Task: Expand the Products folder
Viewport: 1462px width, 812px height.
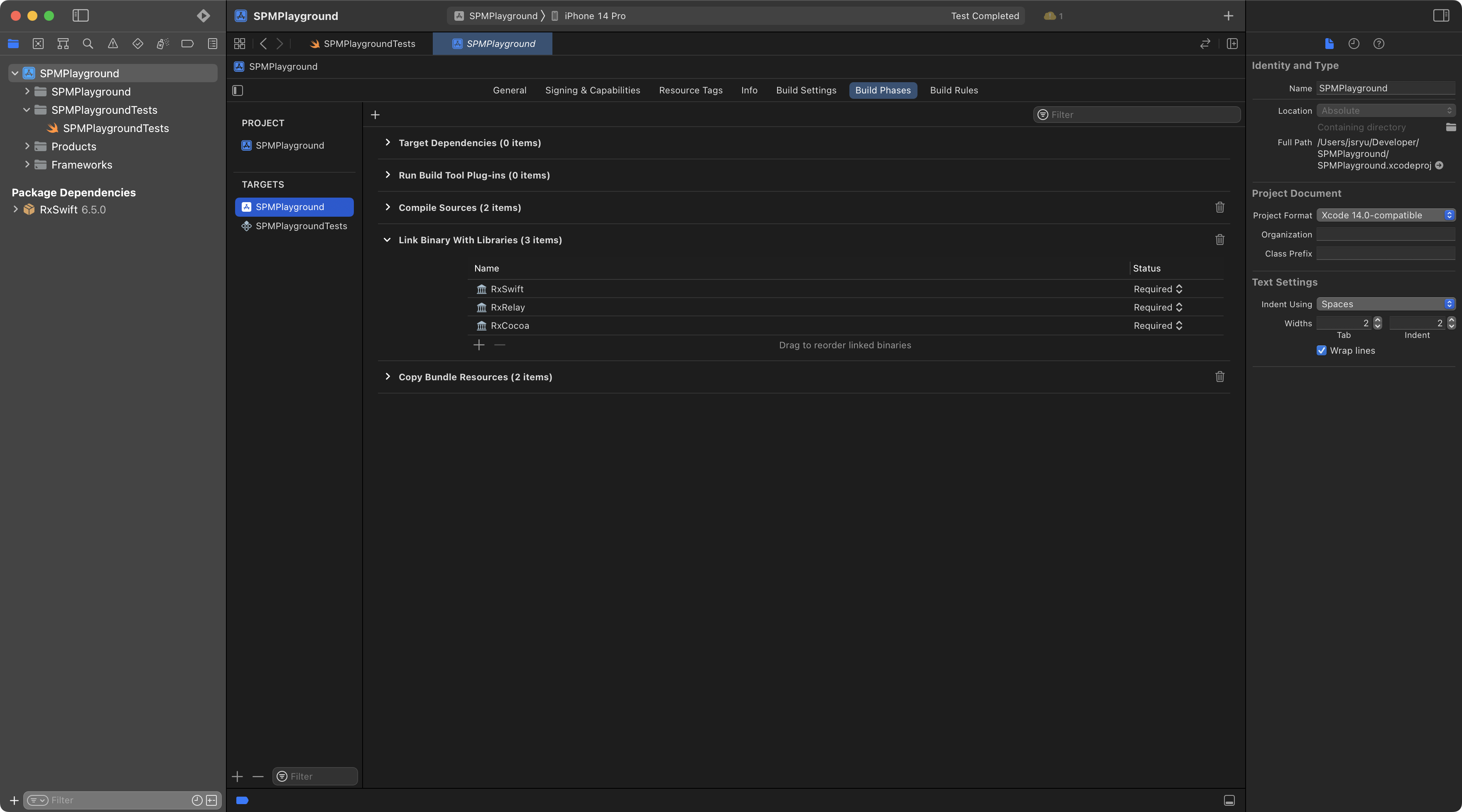Action: [27, 146]
